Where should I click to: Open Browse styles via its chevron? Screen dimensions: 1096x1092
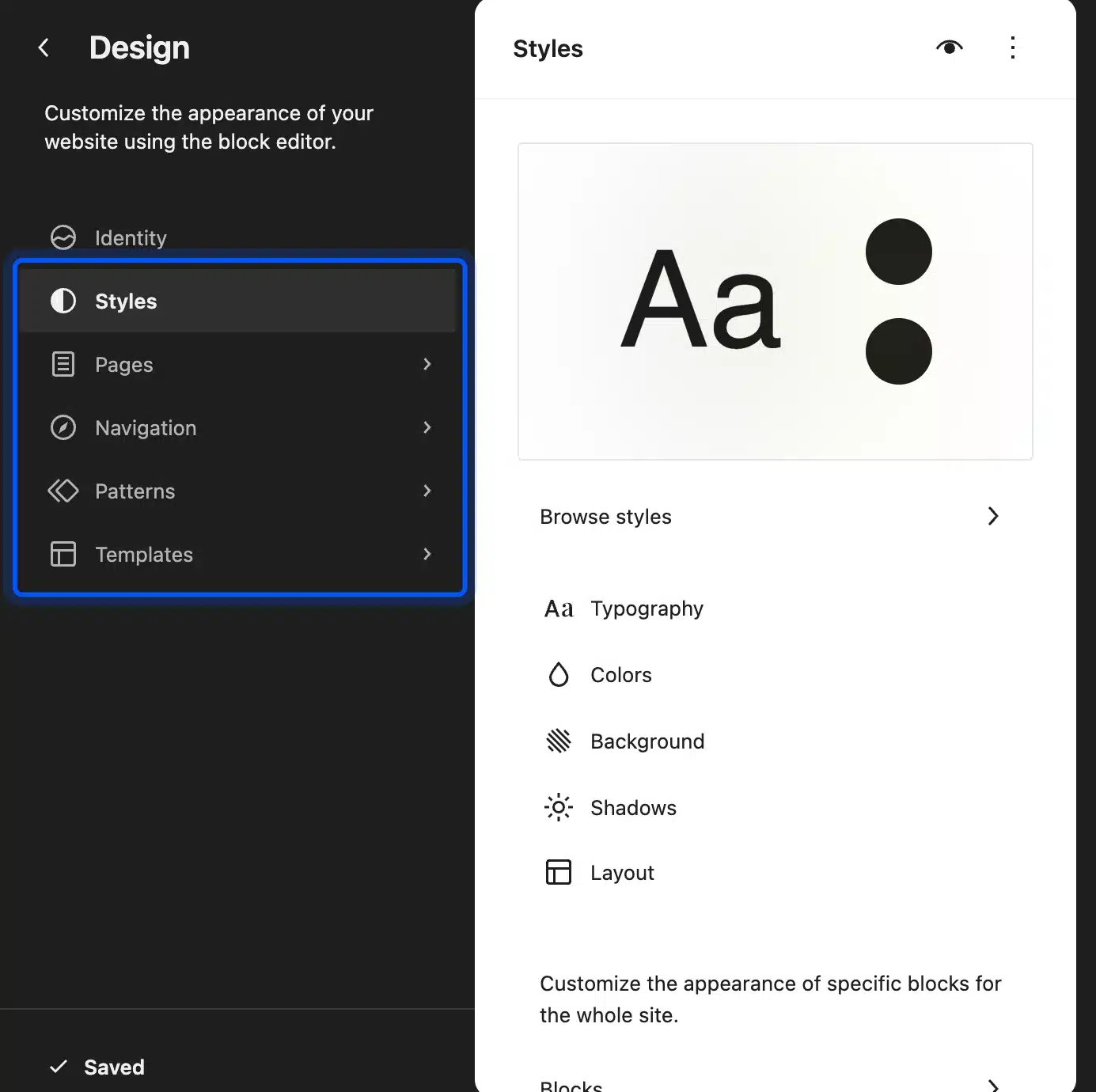pos(993,517)
